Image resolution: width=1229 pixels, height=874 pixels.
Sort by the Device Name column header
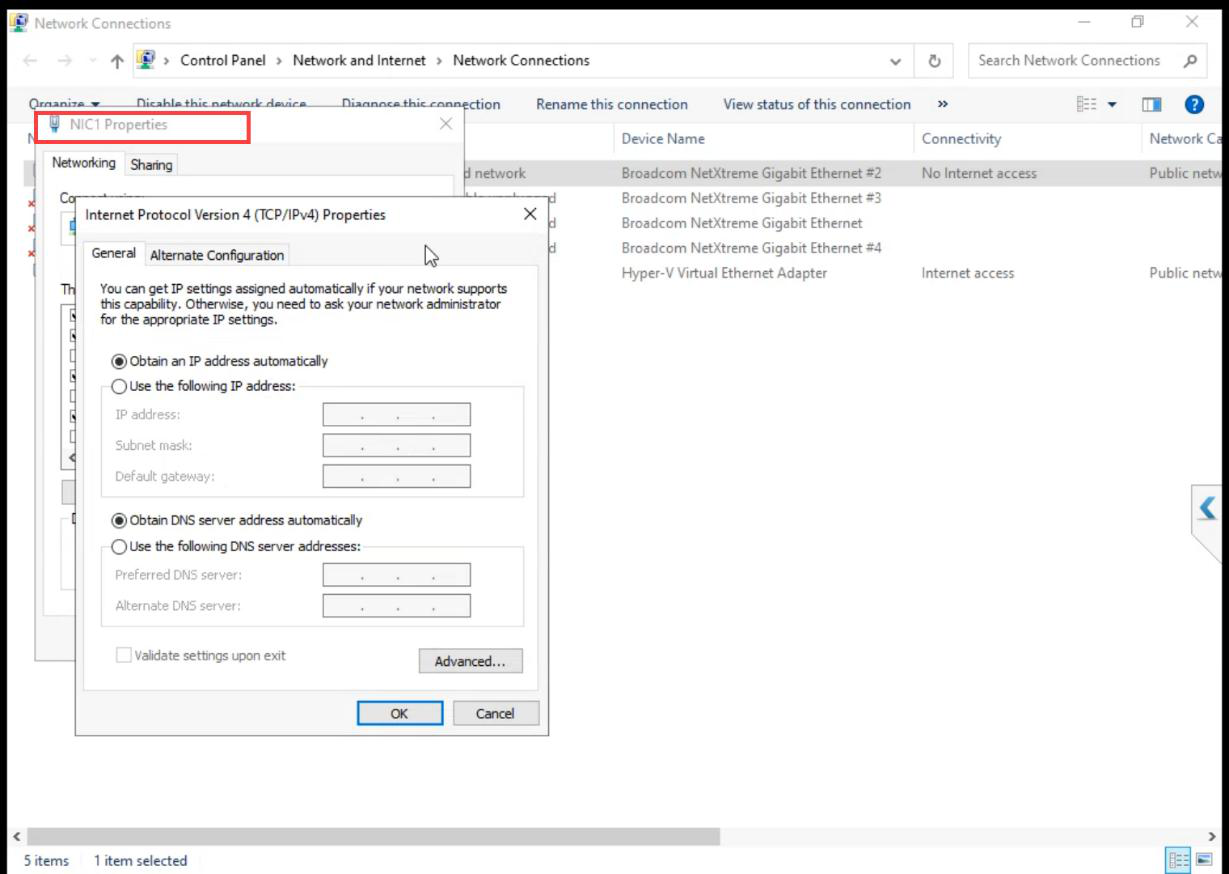point(663,139)
